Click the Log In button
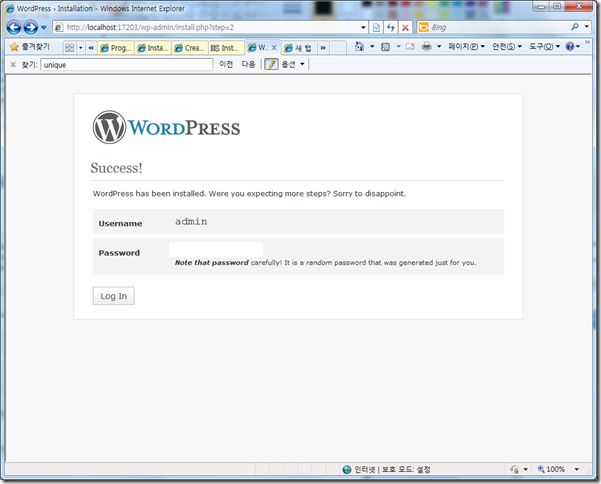 [113, 296]
